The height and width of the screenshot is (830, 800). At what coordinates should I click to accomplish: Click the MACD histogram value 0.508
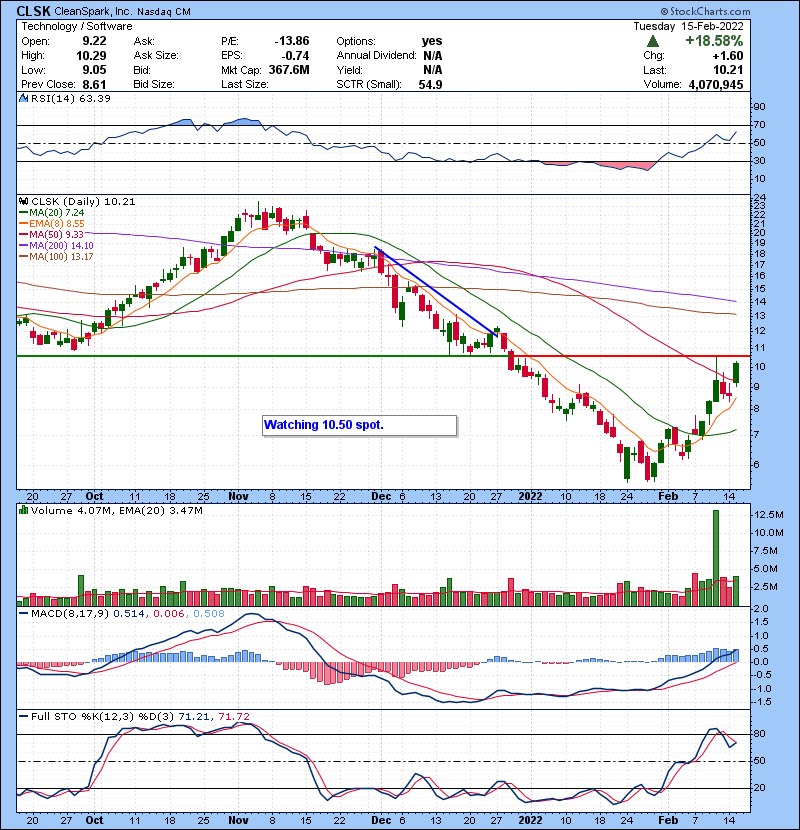[209, 614]
